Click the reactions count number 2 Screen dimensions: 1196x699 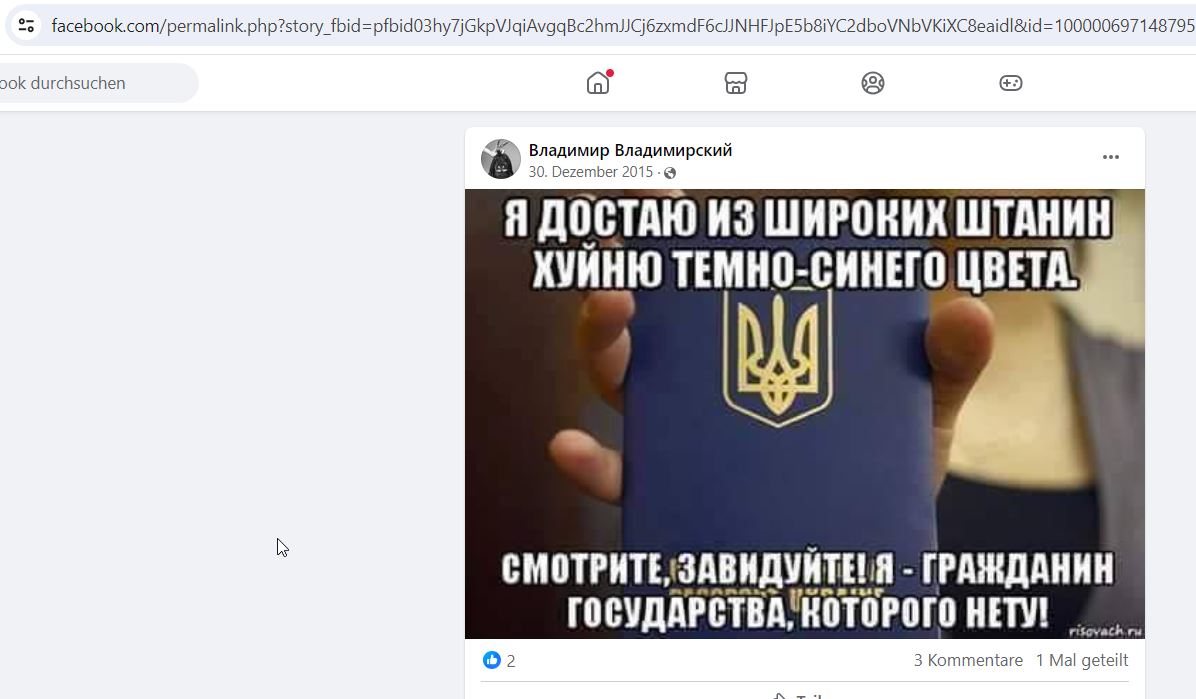pos(511,661)
